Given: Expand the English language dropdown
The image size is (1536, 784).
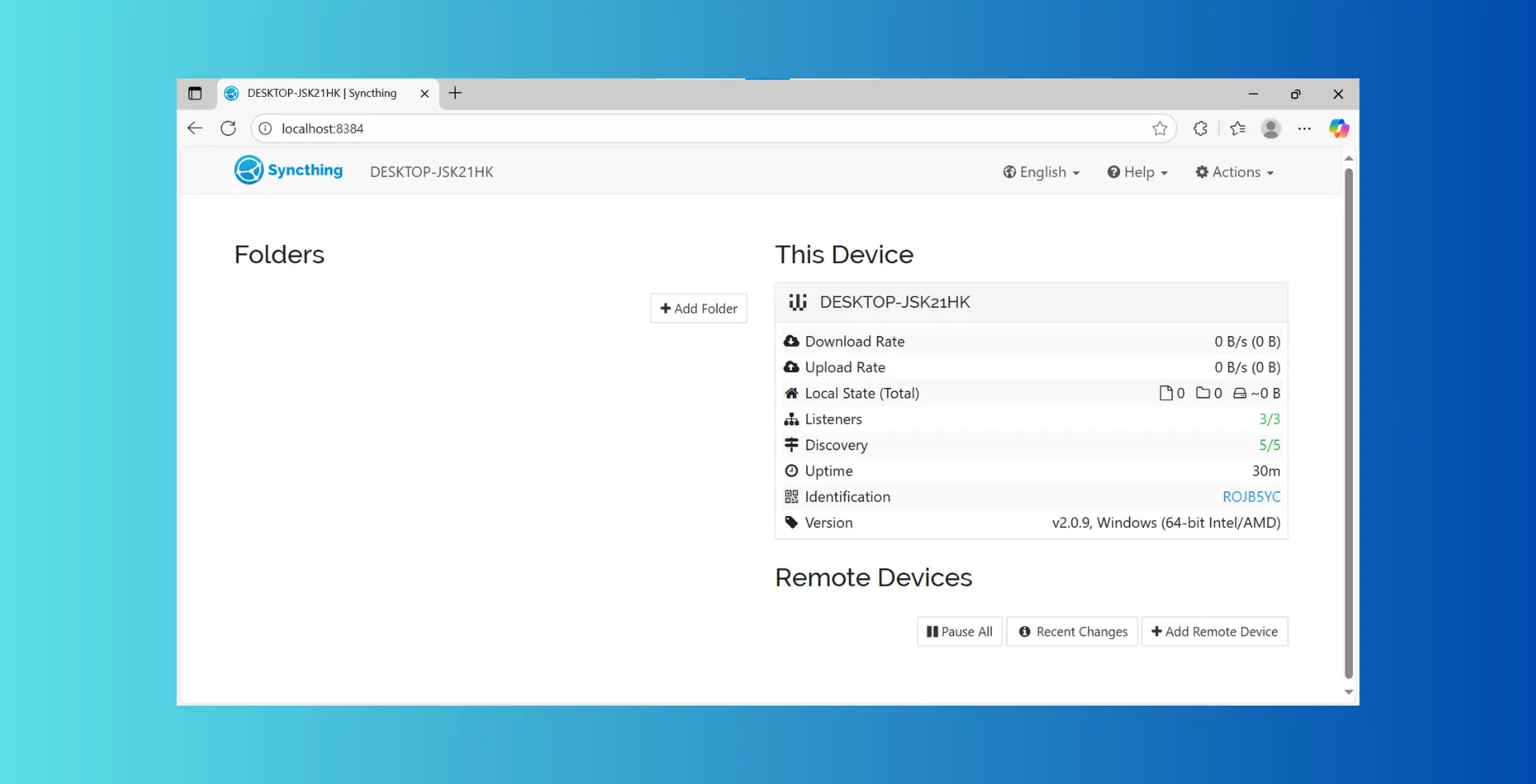Looking at the screenshot, I should click(x=1041, y=172).
